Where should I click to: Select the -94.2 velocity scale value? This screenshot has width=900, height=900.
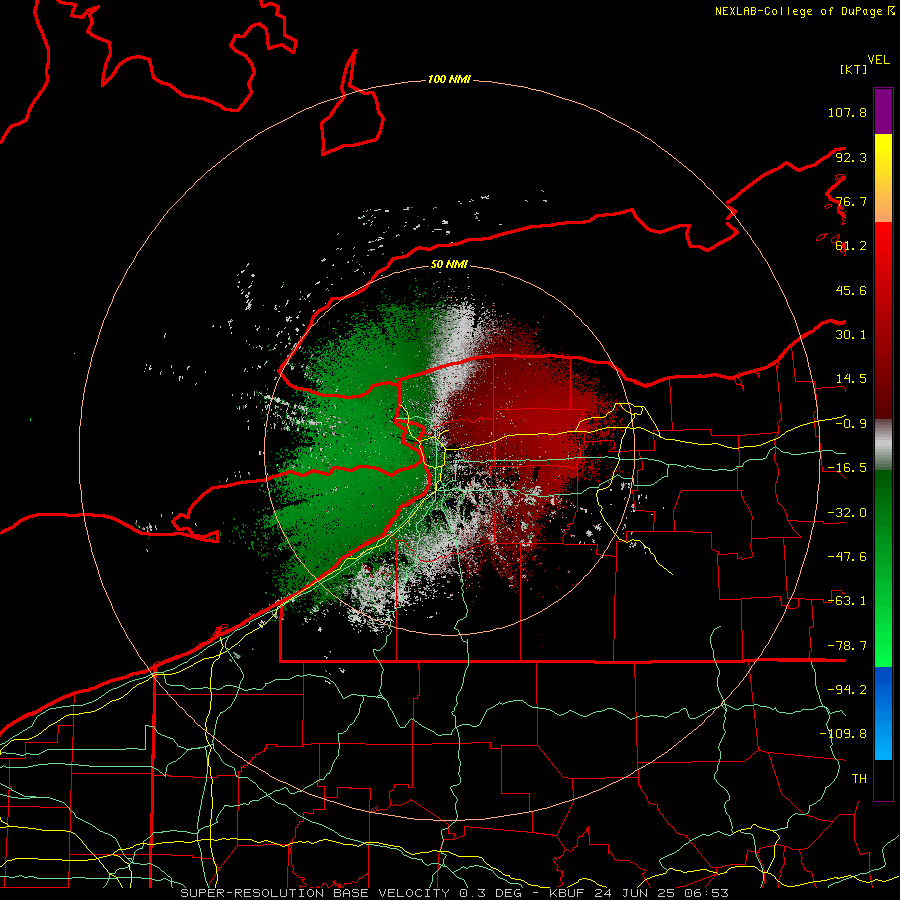(847, 690)
